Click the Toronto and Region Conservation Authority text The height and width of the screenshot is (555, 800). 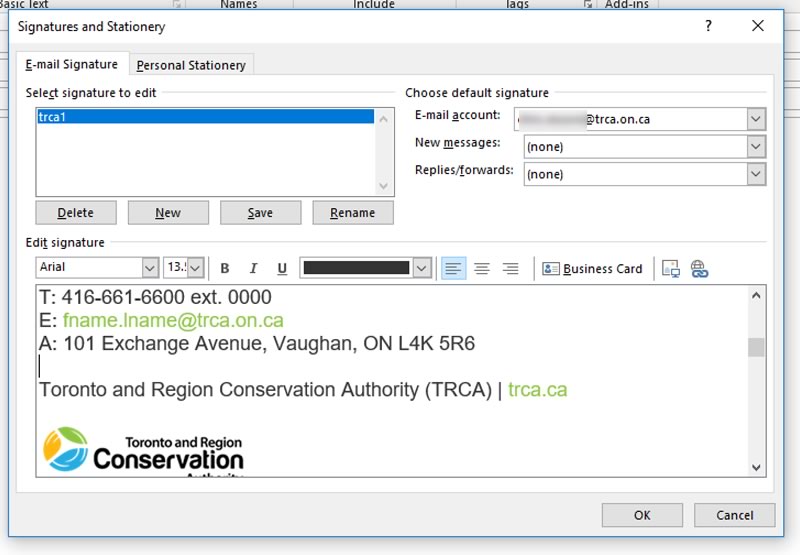[265, 389]
